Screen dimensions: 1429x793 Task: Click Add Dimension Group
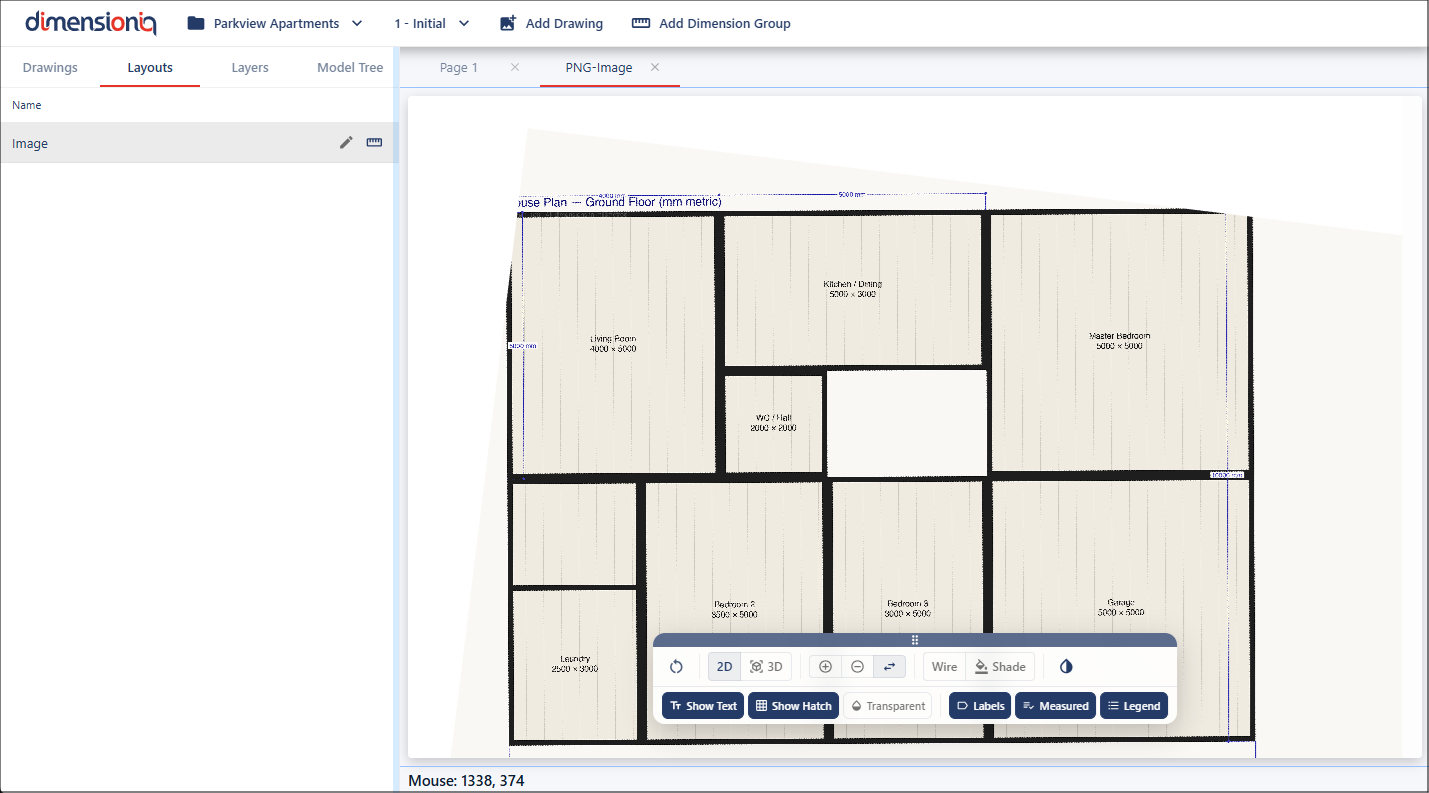point(711,23)
